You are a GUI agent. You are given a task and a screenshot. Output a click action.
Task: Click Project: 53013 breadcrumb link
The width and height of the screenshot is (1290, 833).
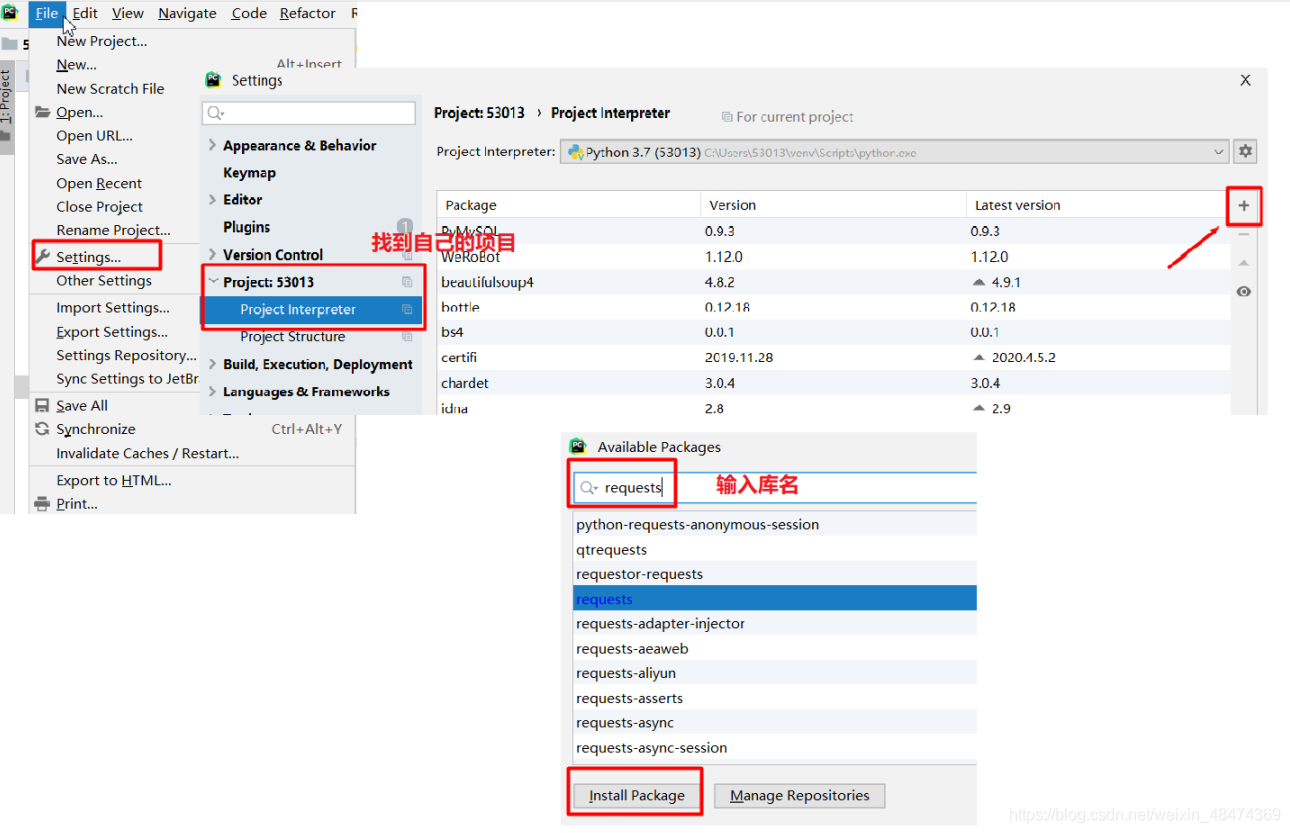tap(479, 113)
